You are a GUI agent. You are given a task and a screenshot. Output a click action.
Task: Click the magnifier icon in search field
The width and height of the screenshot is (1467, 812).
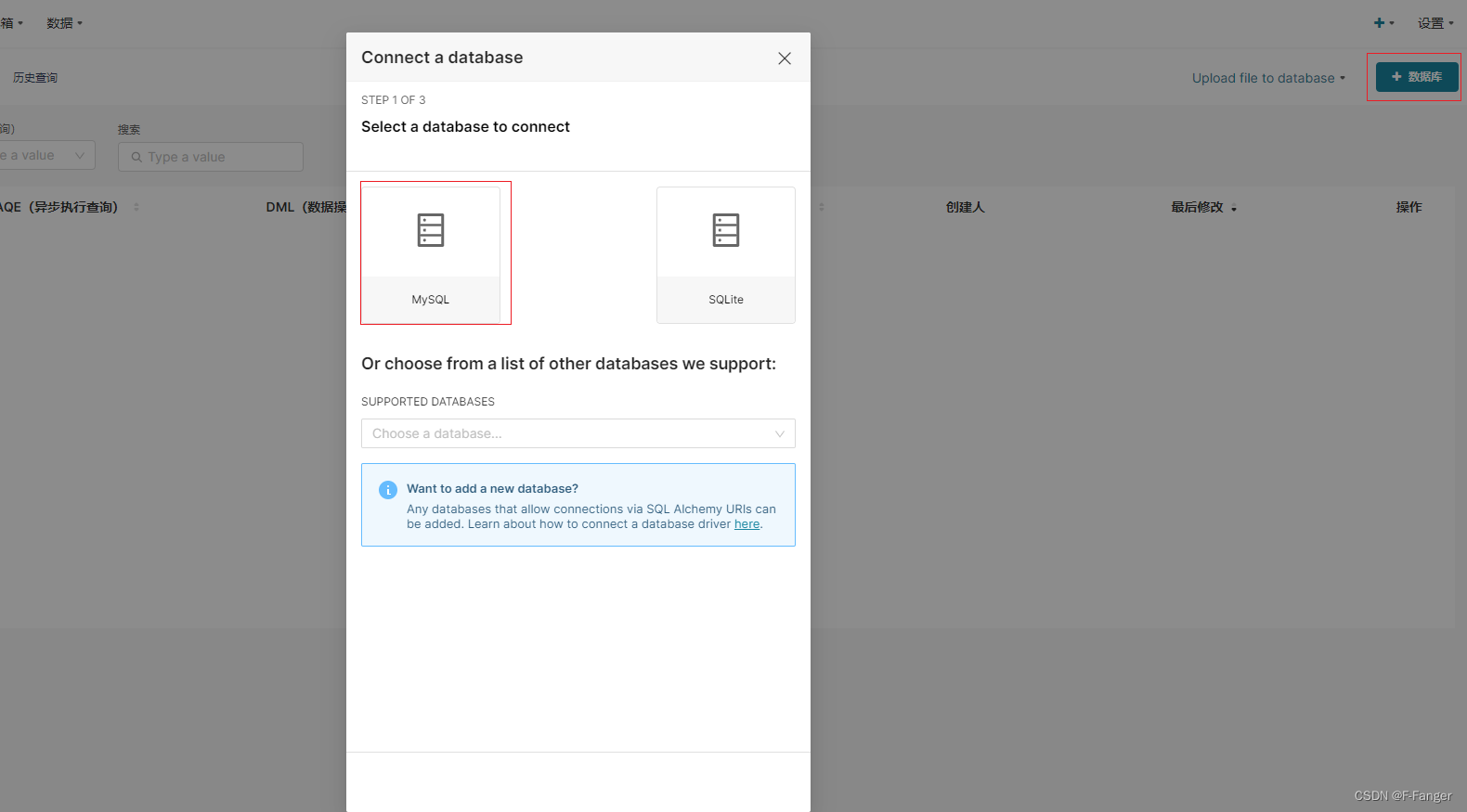(136, 157)
